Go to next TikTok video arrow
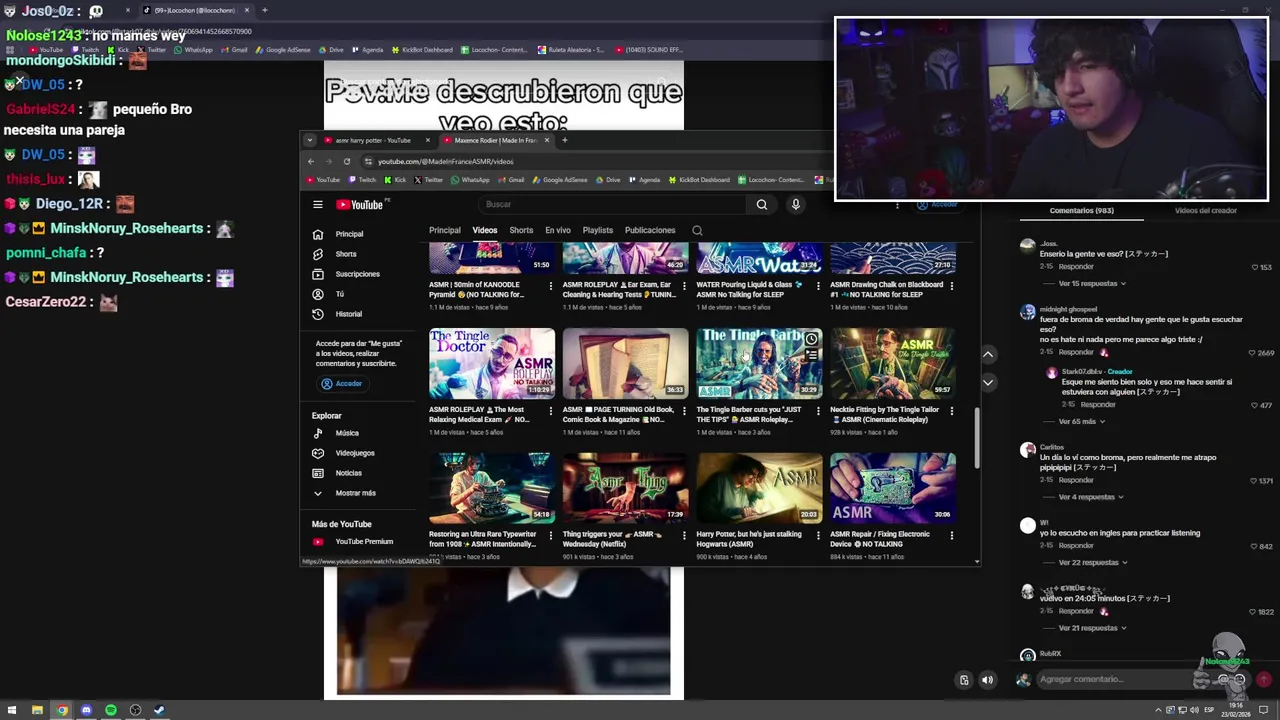 (988, 383)
